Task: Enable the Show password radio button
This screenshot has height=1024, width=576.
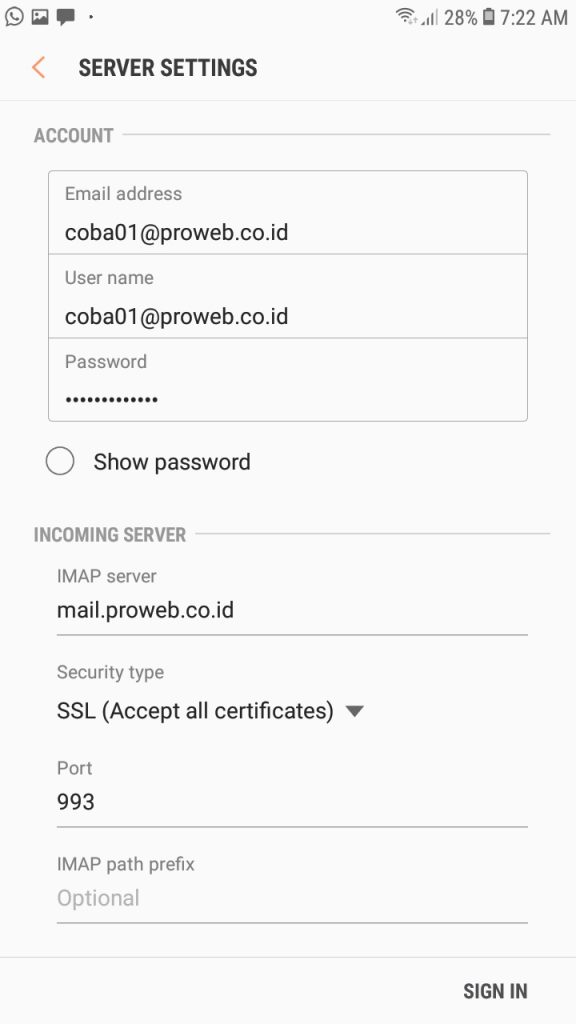Action: coord(60,461)
